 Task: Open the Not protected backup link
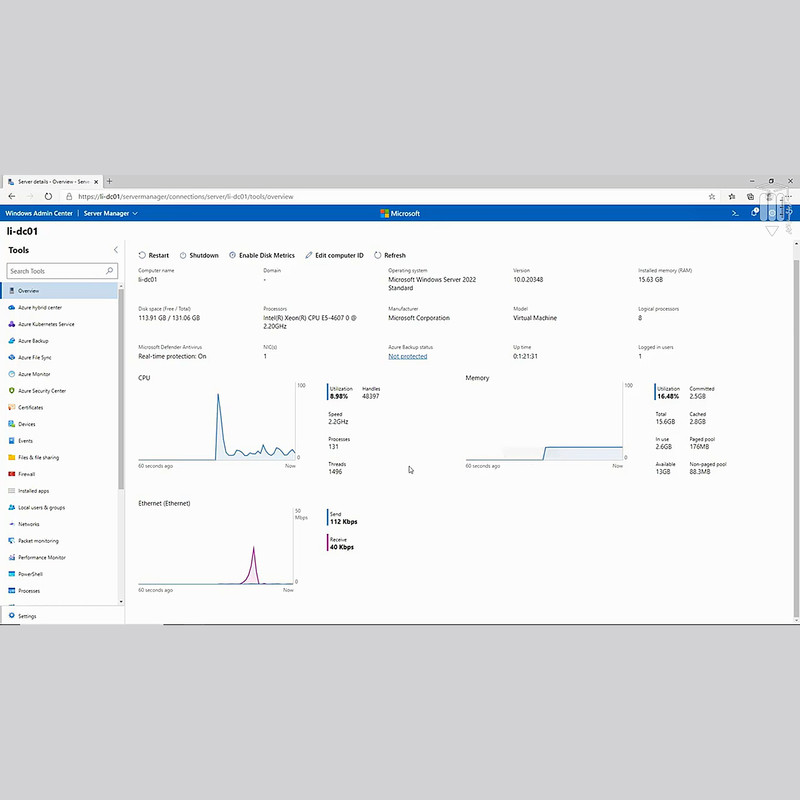point(408,356)
